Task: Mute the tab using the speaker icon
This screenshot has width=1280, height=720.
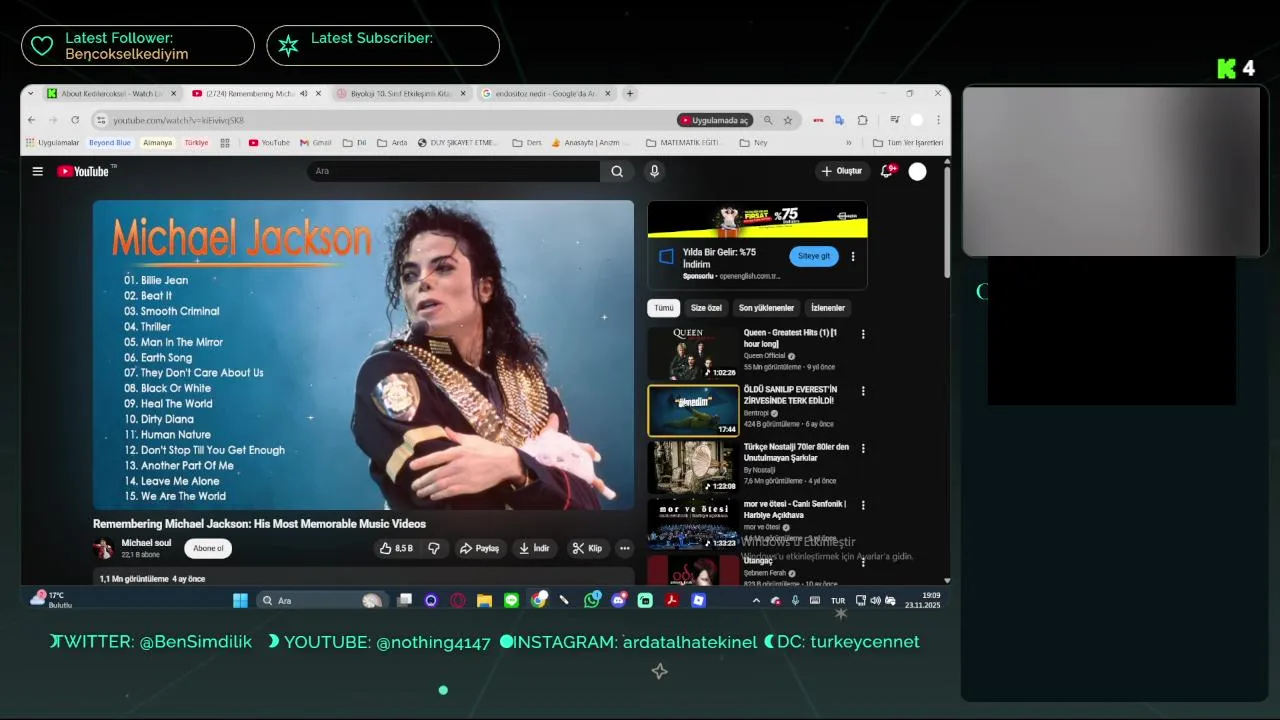Action: 303,93
